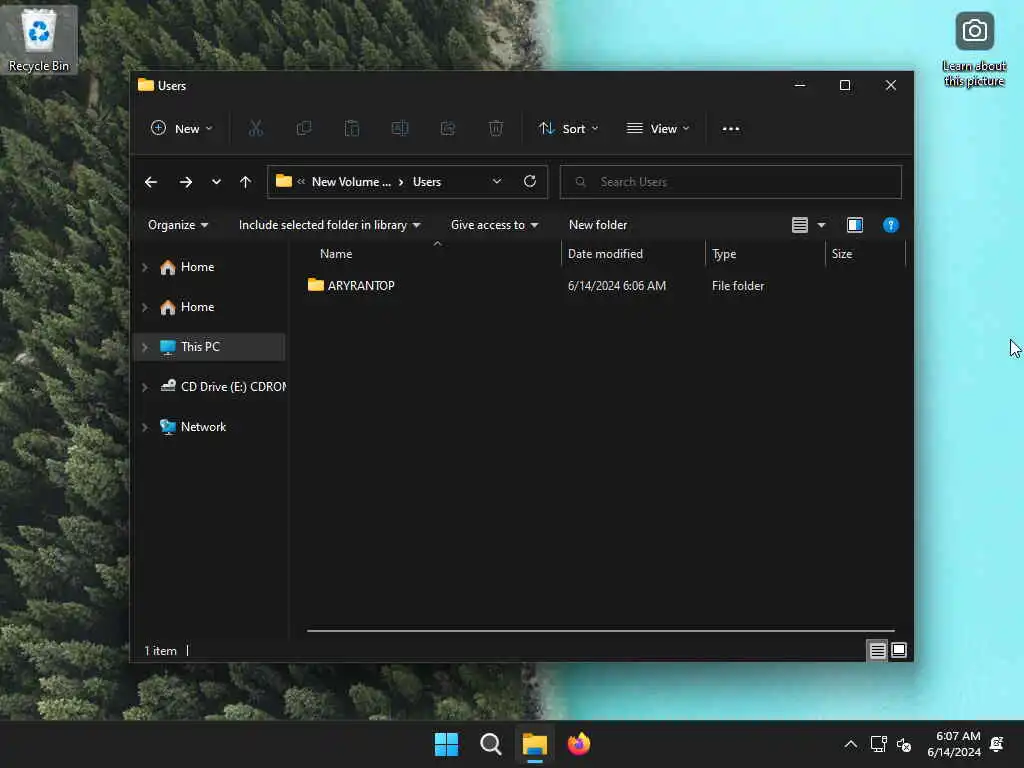Open the View dropdown menu
The width and height of the screenshot is (1024, 768).
pyautogui.click(x=658, y=129)
